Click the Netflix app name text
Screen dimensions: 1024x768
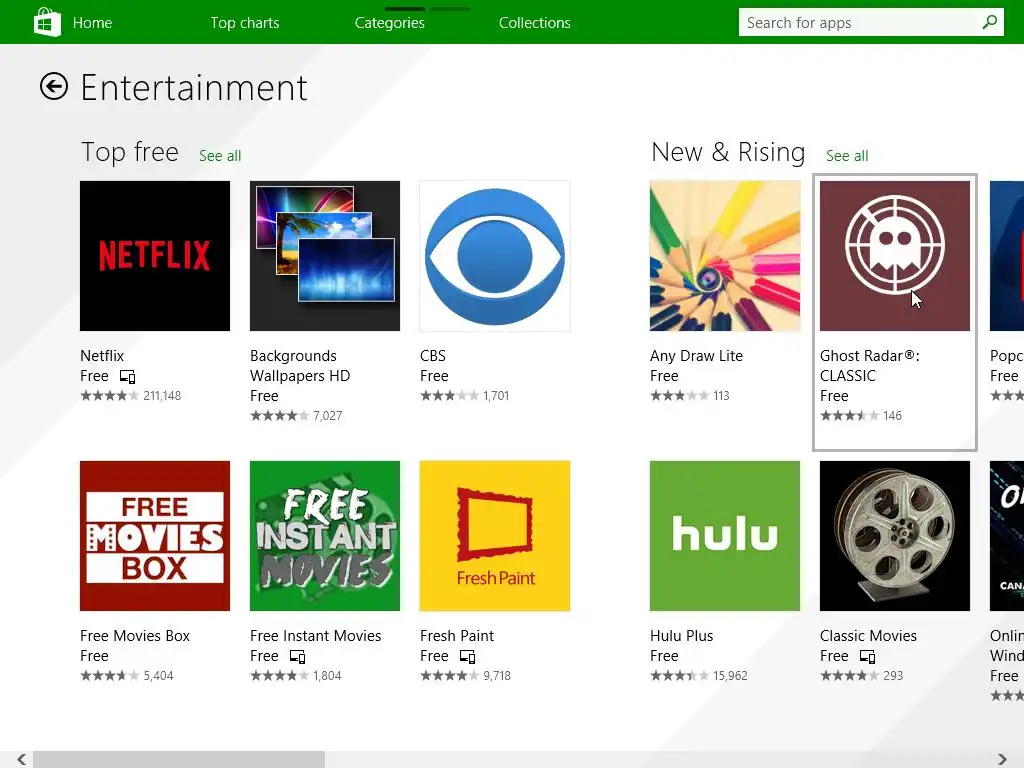102,356
